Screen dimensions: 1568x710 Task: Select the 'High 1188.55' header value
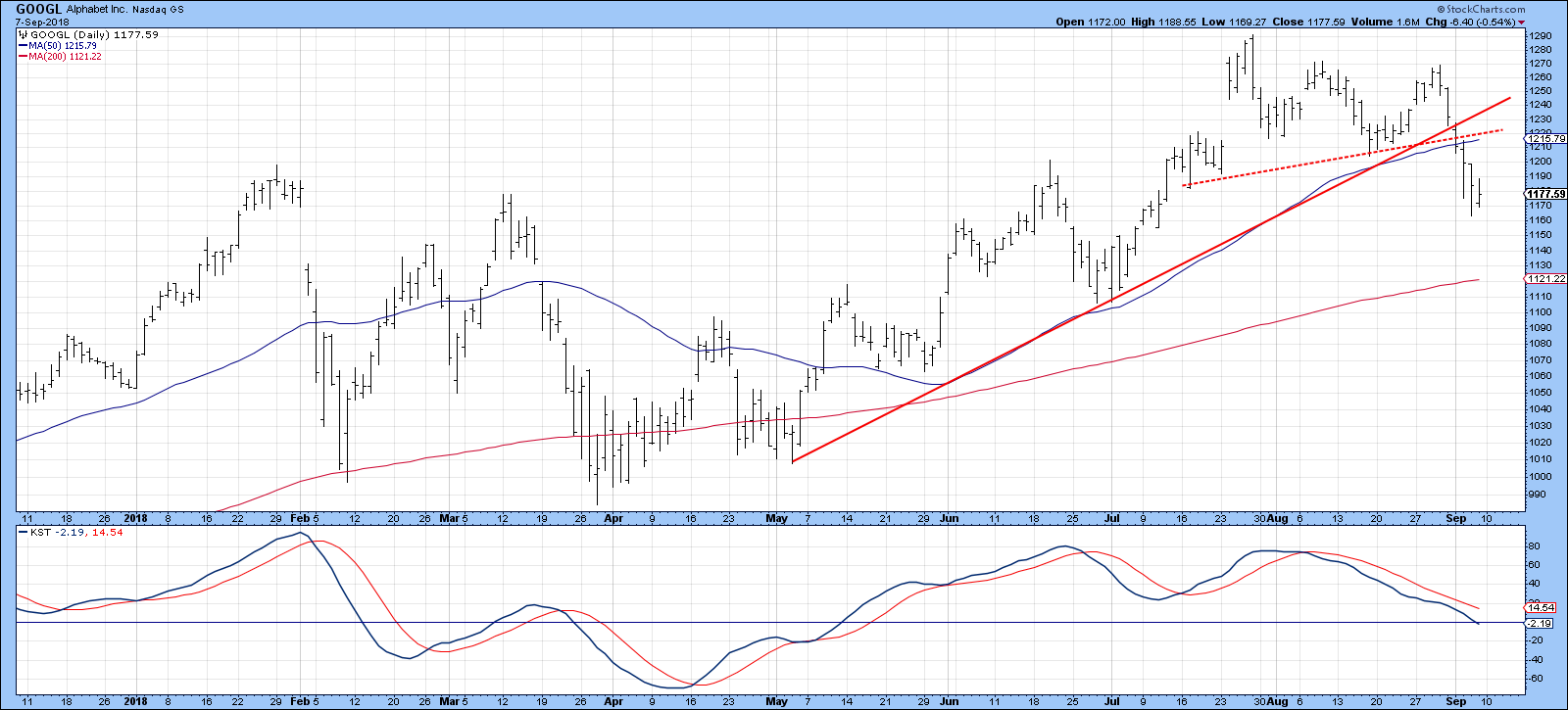(x=1164, y=22)
